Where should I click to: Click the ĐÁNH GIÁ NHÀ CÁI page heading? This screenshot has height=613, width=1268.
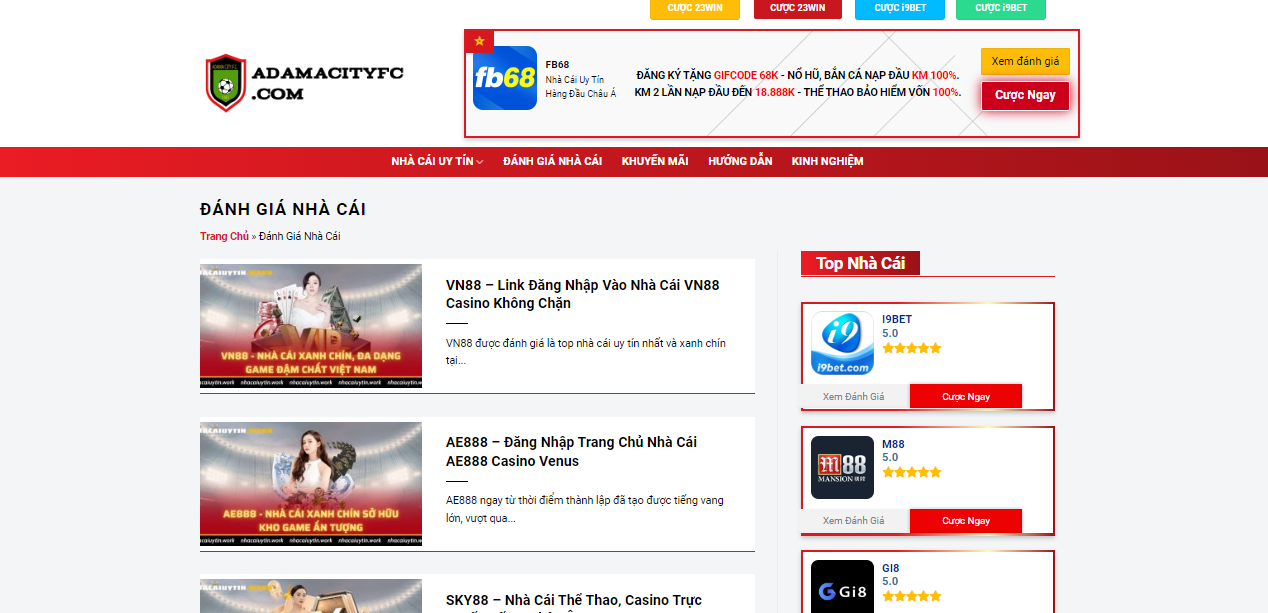(x=283, y=209)
